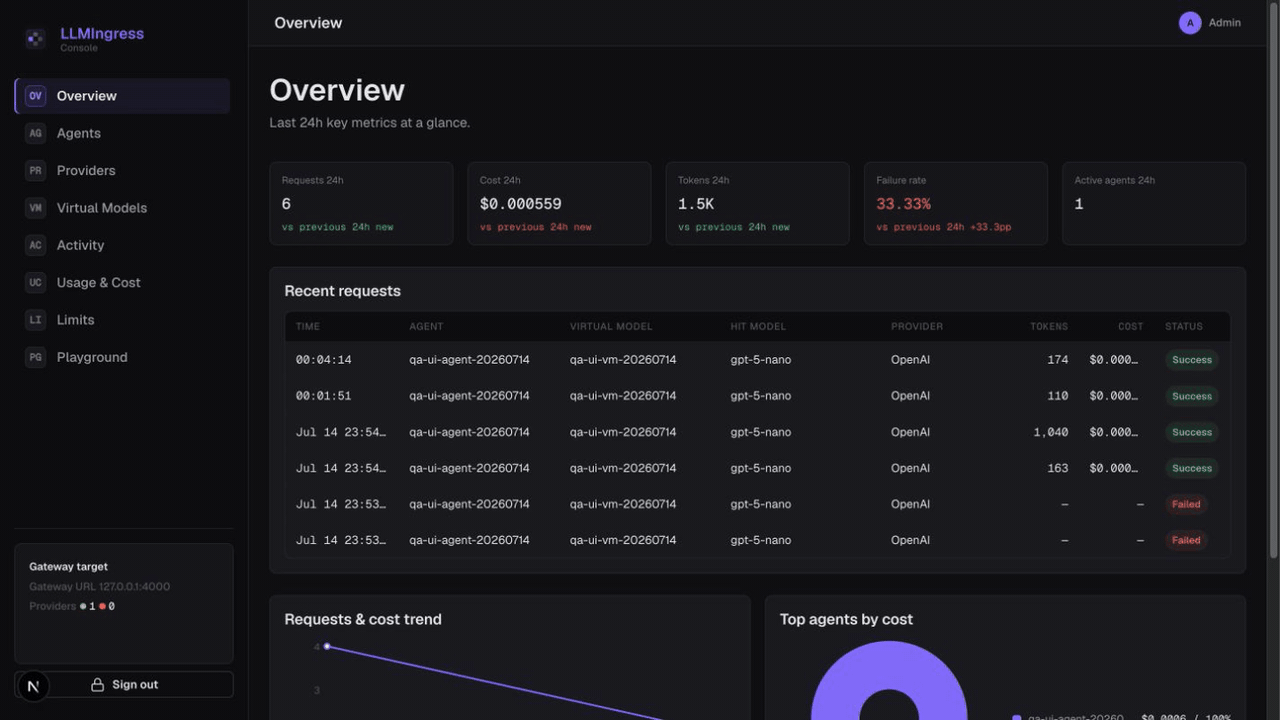Click the Gateway URL 127.0.0.1:4000 text
Viewport: 1280px width, 720px height.
pos(100,587)
